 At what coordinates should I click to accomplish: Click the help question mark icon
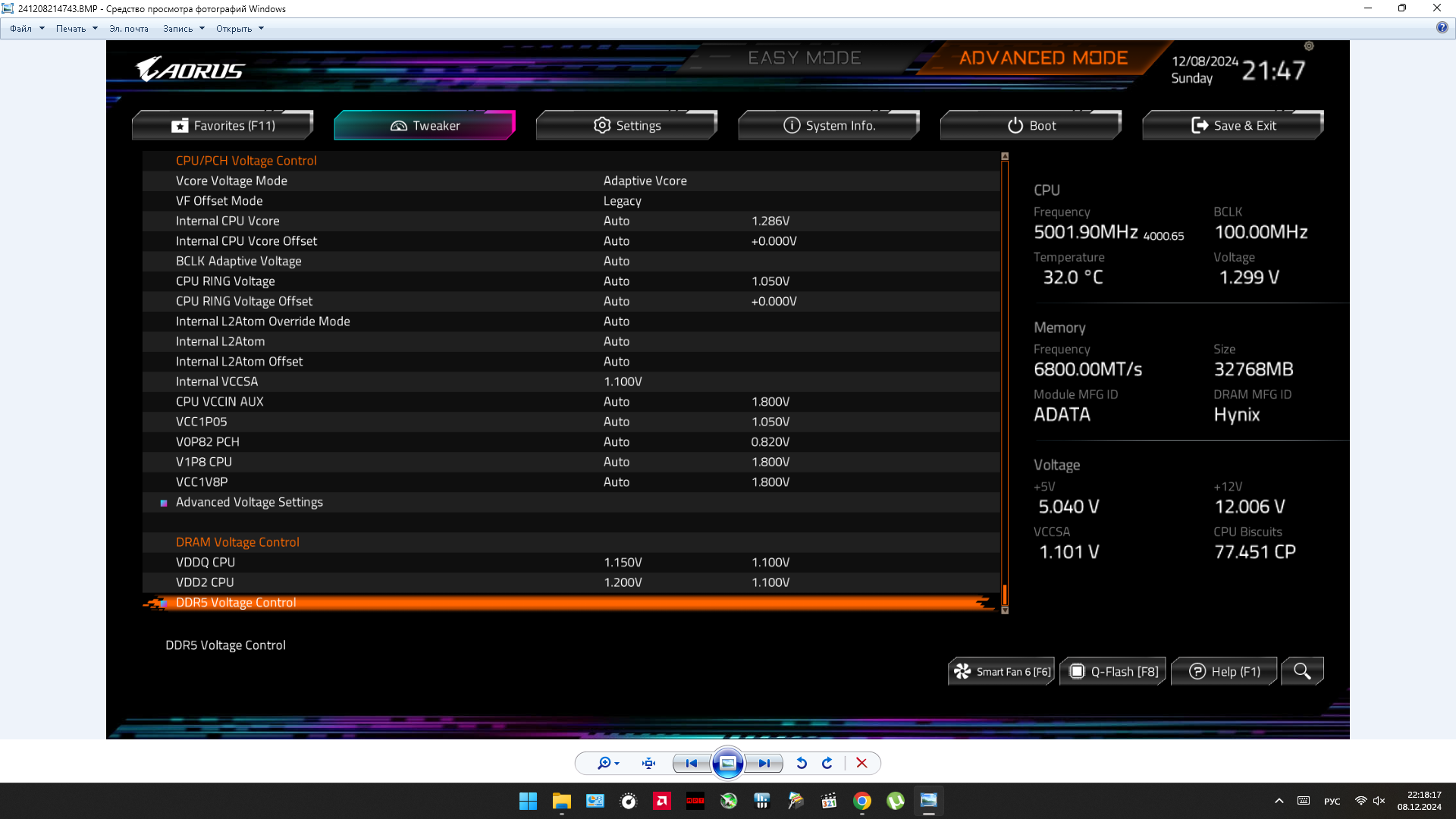1442,28
